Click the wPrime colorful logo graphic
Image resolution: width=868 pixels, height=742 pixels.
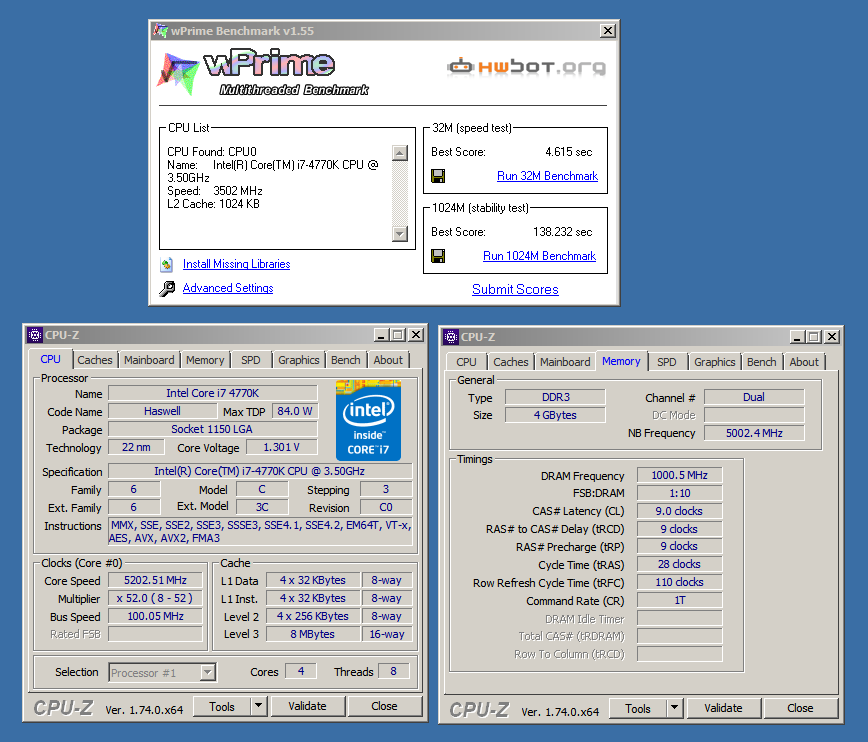pos(178,73)
